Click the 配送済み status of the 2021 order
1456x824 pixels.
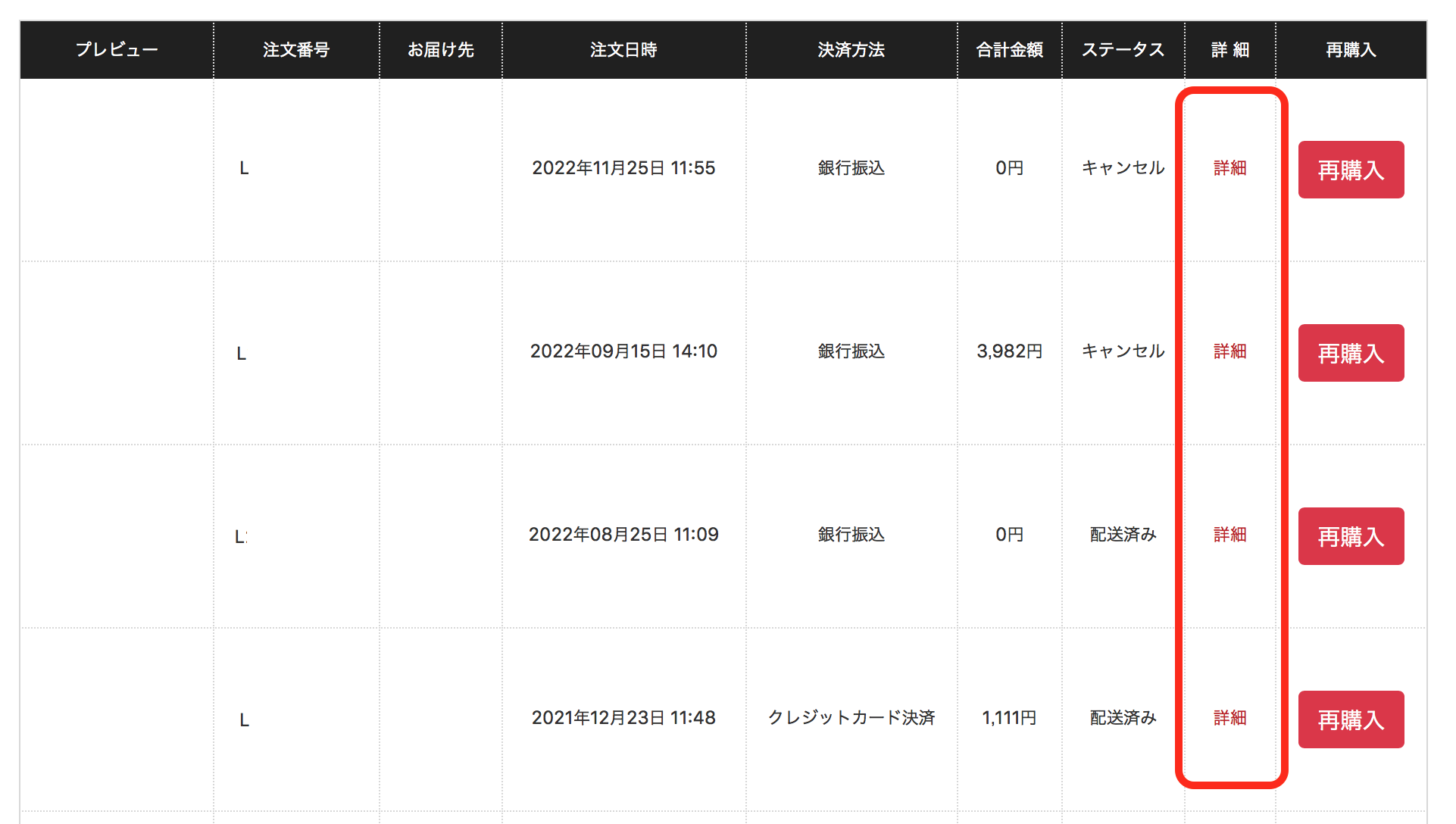click(x=1123, y=718)
